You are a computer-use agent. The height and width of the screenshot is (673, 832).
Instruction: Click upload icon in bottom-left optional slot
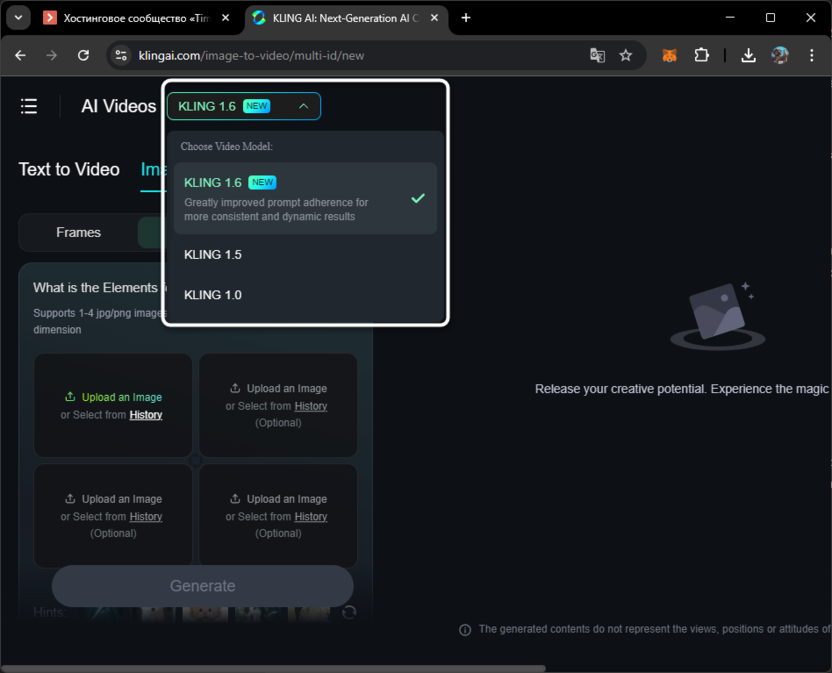pyautogui.click(x=70, y=498)
